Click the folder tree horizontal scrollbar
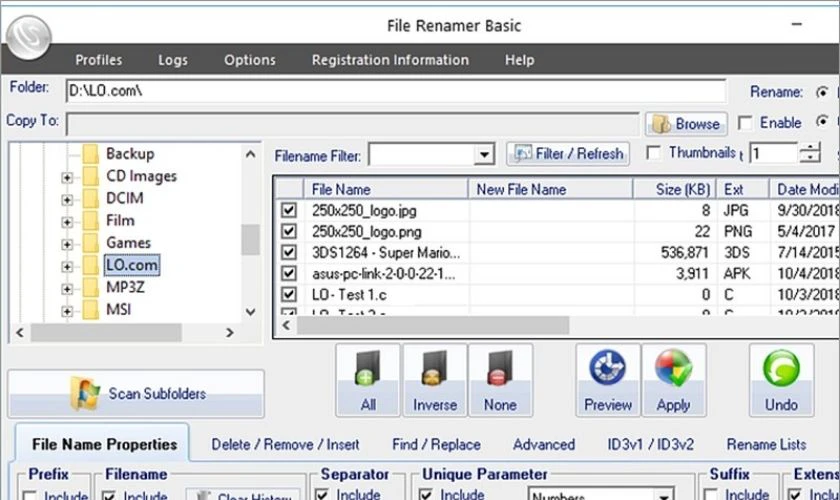This screenshot has height=500, width=840. coord(125,333)
